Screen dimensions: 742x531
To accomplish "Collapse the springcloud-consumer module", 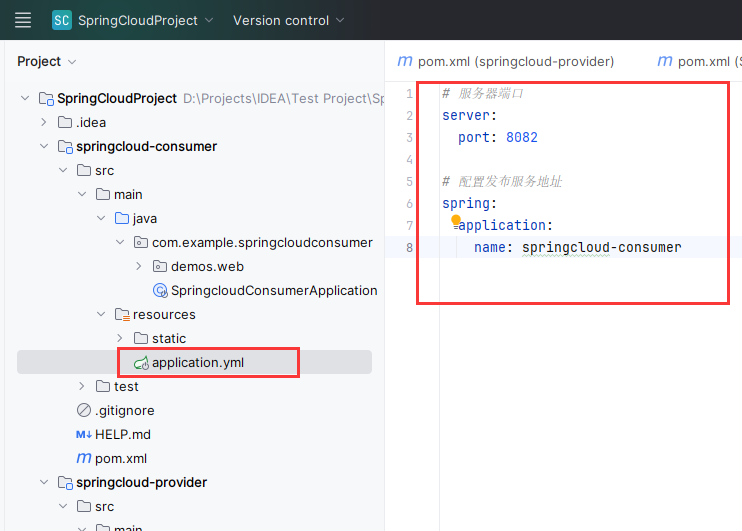I will [x=44, y=146].
